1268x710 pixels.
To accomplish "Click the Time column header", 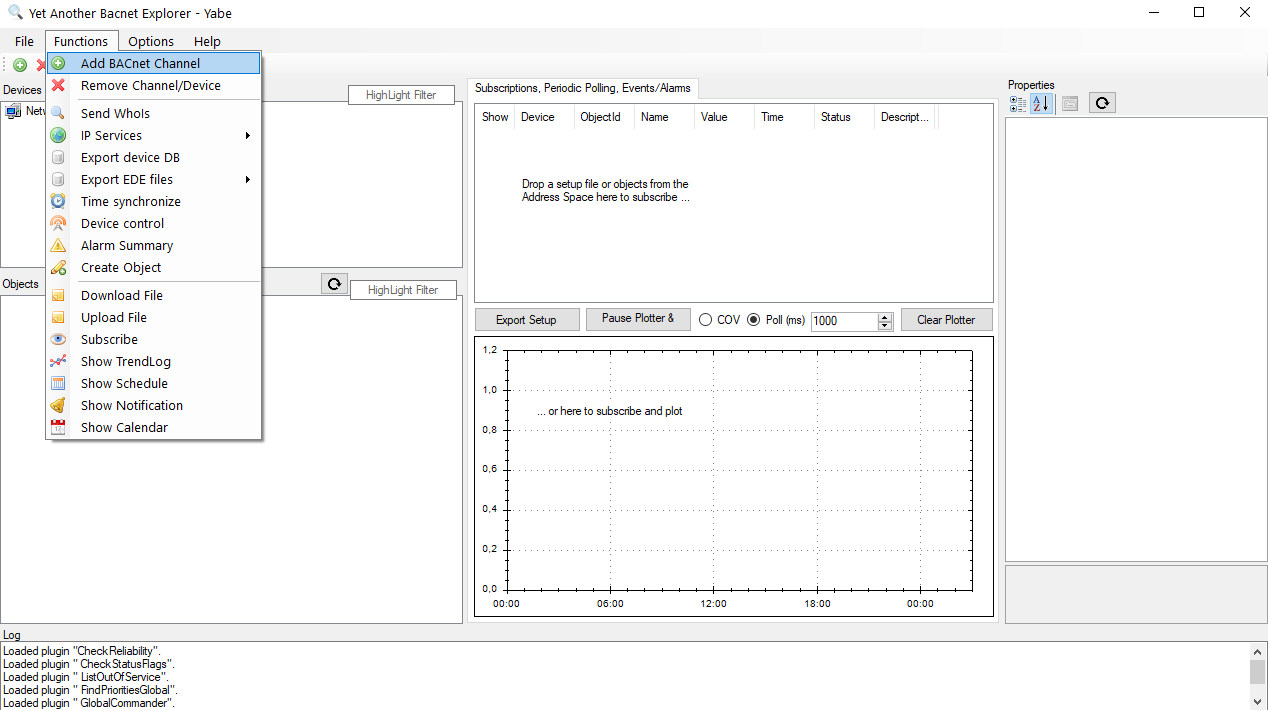I will pyautogui.click(x=784, y=117).
